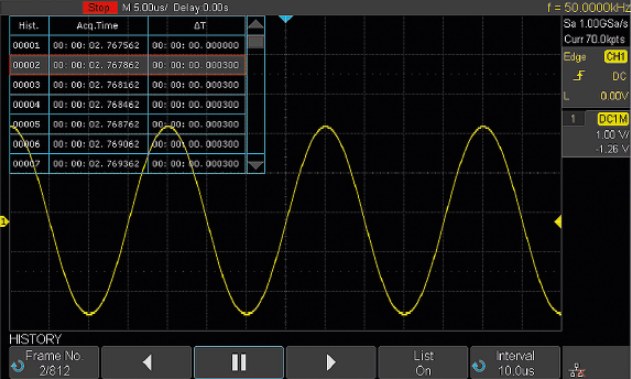This screenshot has width=631, height=379.
Task: Click the trigger level 0.00V value
Action: point(614,96)
